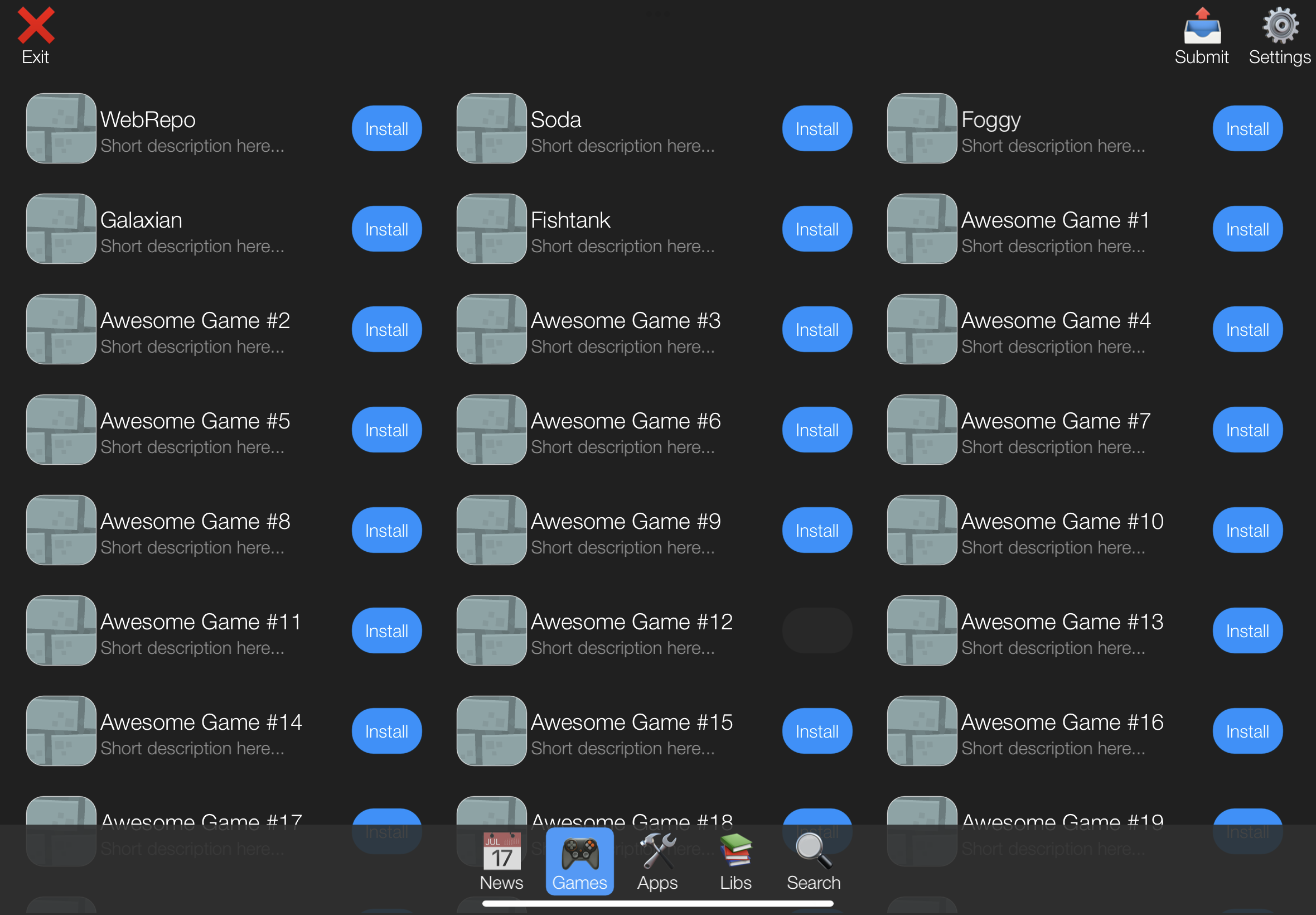This screenshot has height=915, width=1316.
Task: Install Galaxian
Action: click(387, 229)
